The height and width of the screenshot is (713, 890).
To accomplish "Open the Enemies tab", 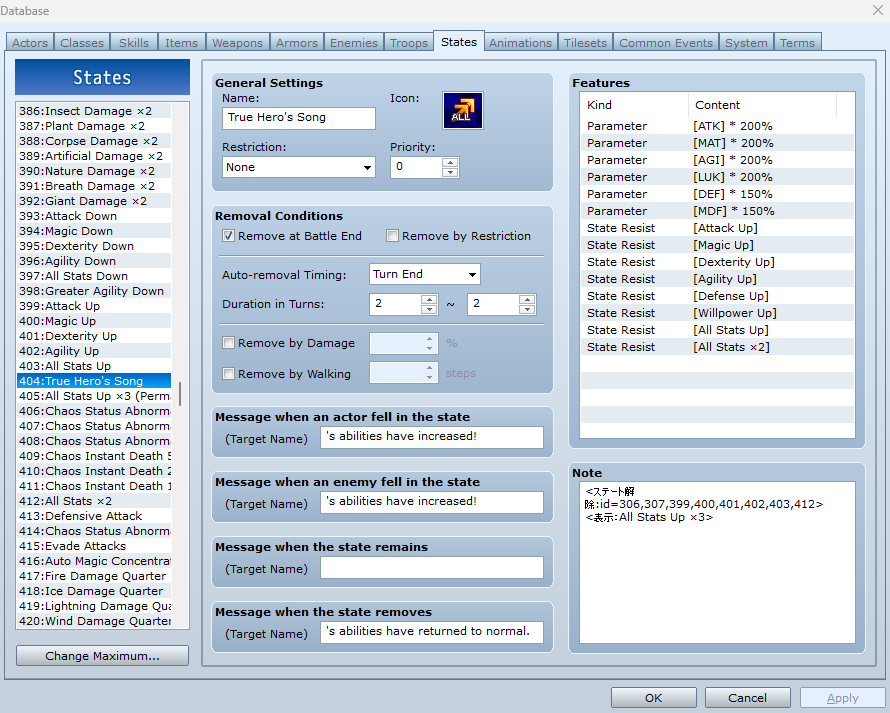I will pos(354,43).
